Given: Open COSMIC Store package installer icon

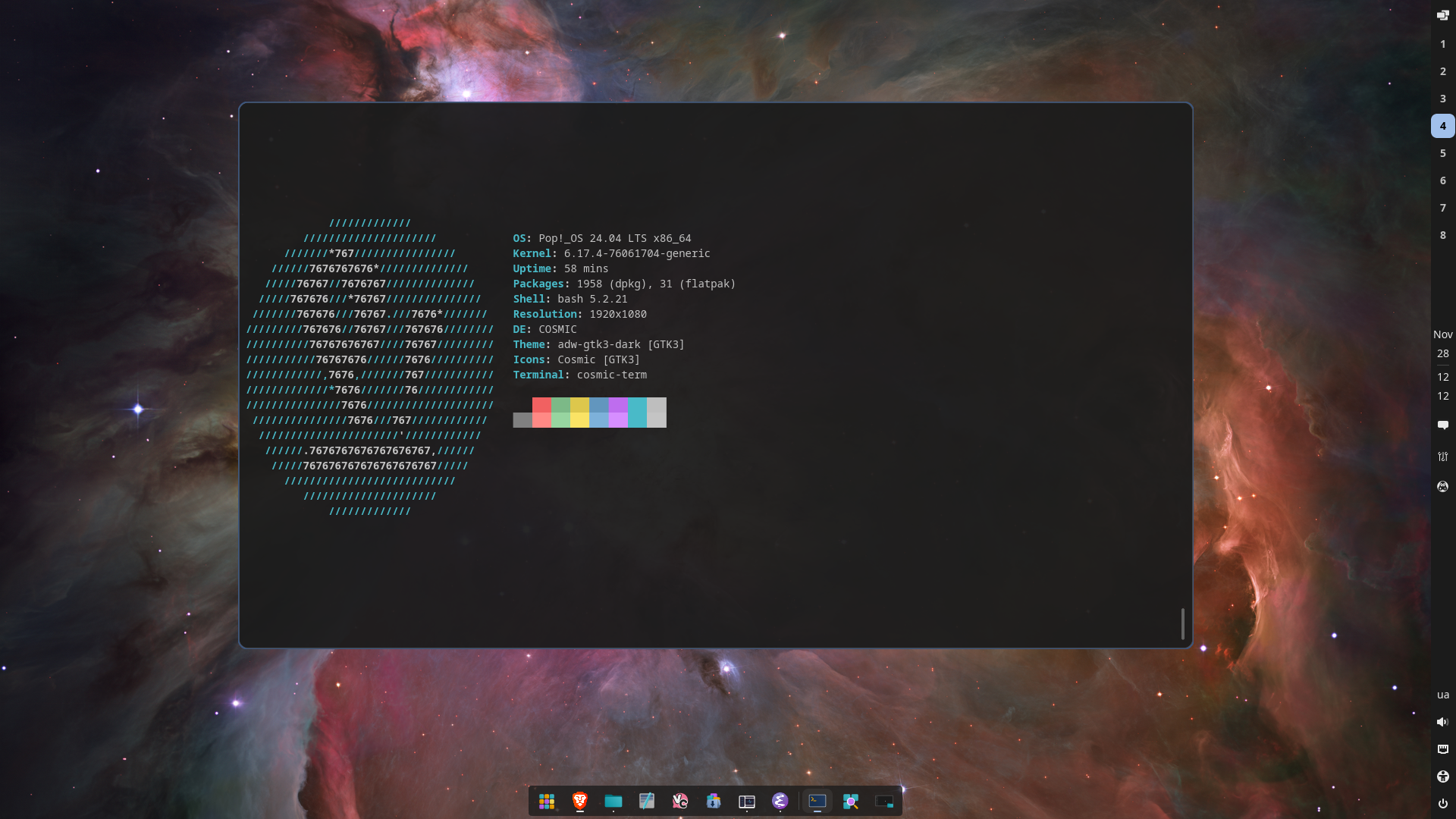Looking at the screenshot, I should point(714,802).
